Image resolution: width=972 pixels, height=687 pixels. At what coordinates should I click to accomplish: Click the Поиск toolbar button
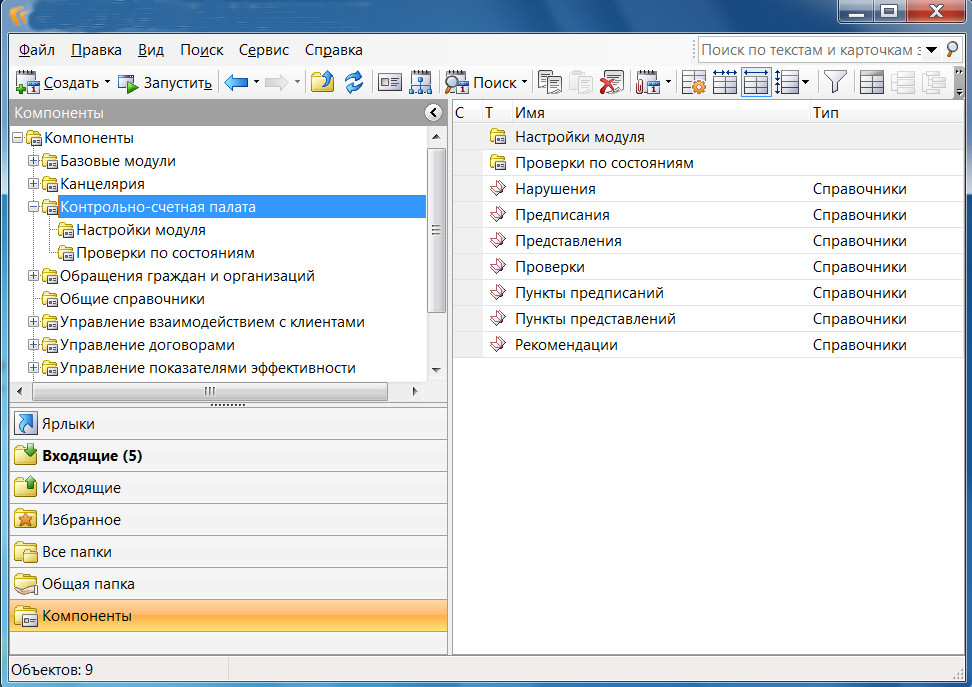point(480,82)
